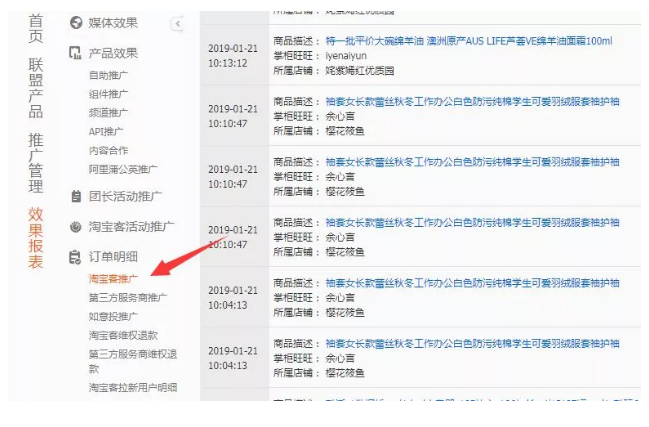This screenshot has width=649, height=427.
Task: Open the 推广管理 tab
Action: coord(36,162)
